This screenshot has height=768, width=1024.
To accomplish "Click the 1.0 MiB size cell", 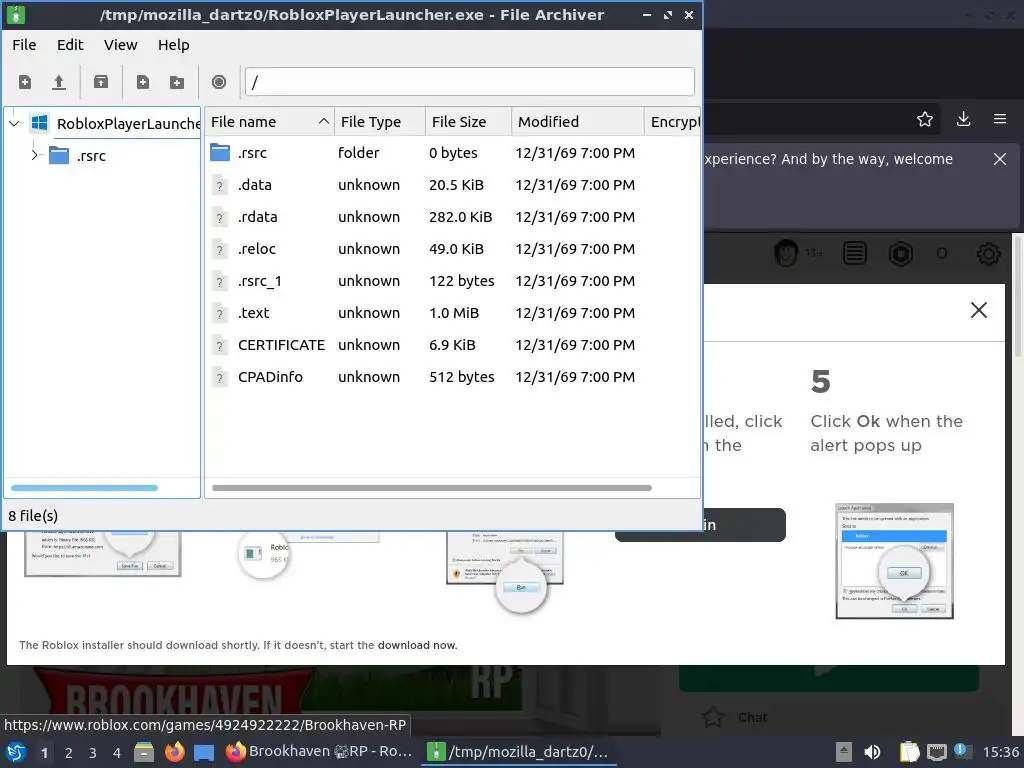I will click(454, 313).
